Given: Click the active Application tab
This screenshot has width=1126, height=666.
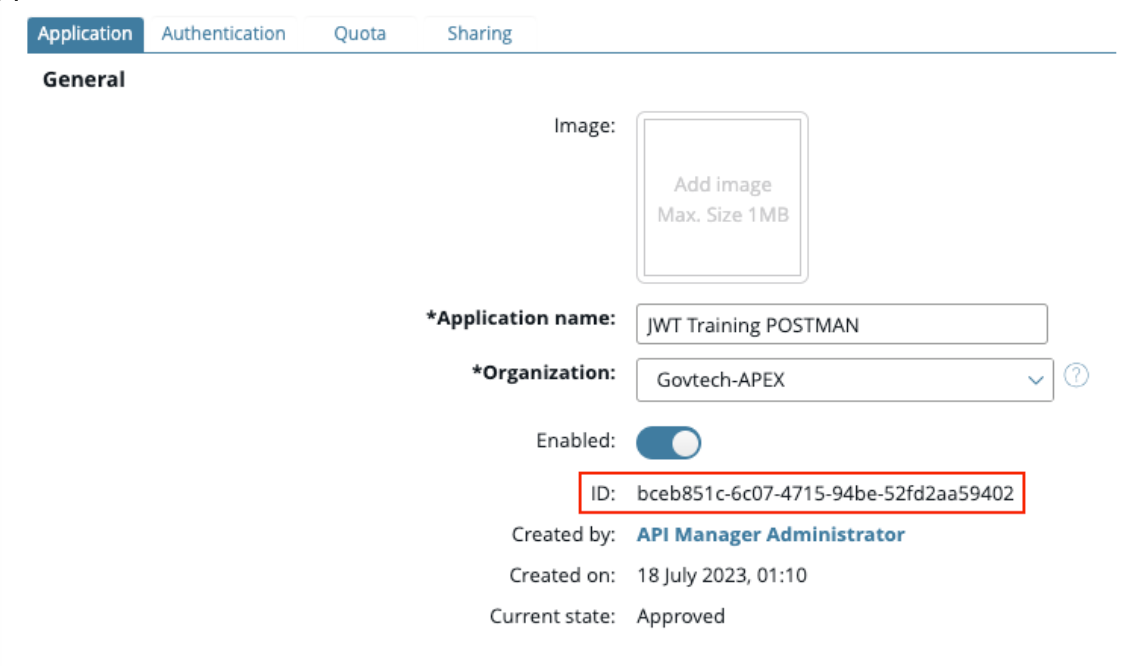Looking at the screenshot, I should [x=84, y=32].
